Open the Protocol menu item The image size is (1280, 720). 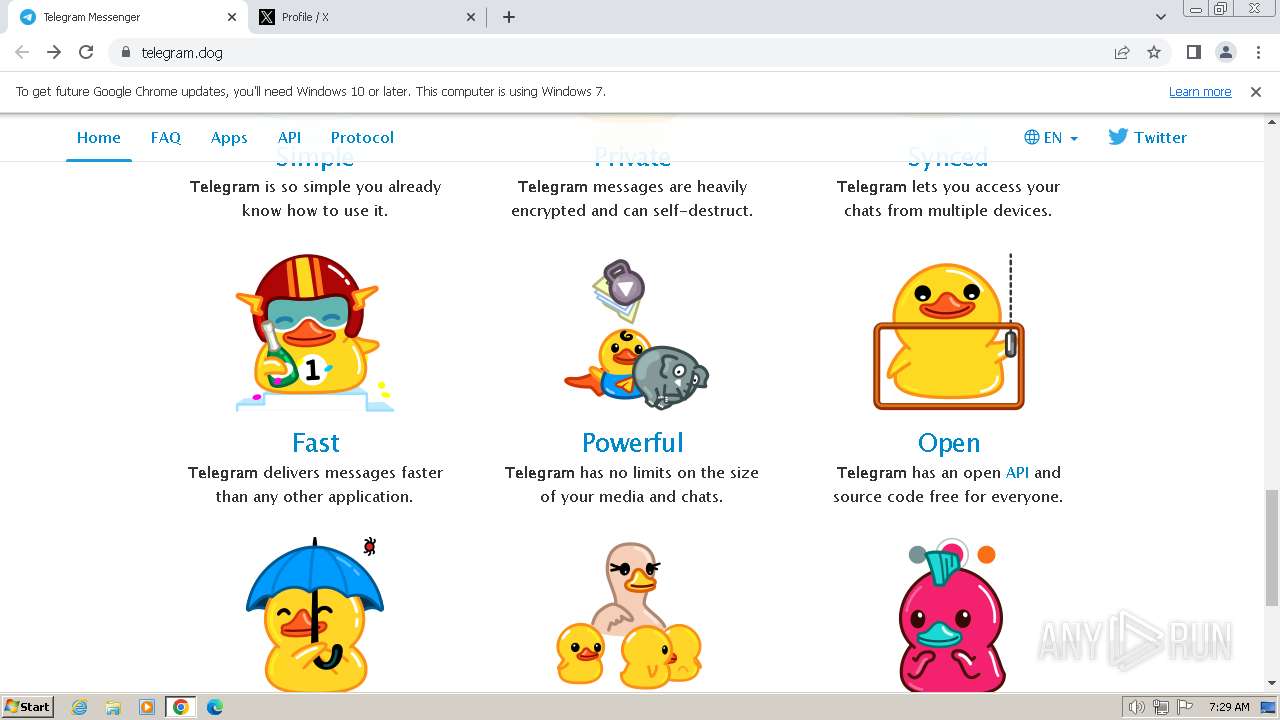click(362, 137)
